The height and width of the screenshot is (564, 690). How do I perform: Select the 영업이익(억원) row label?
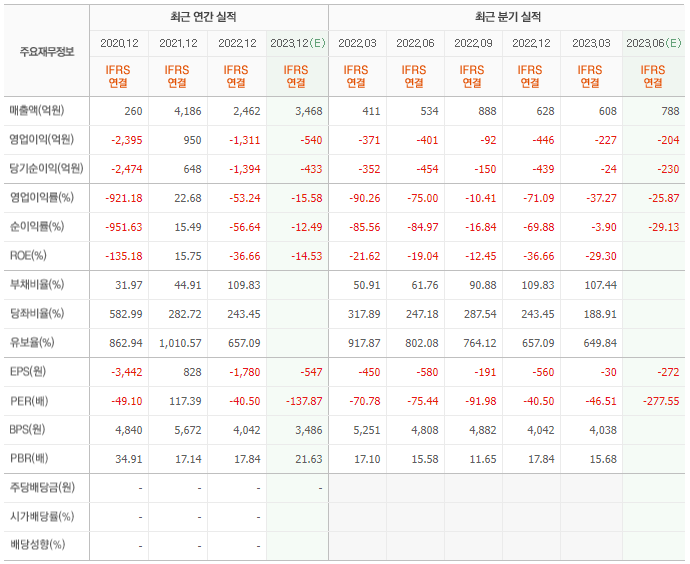coord(41,139)
